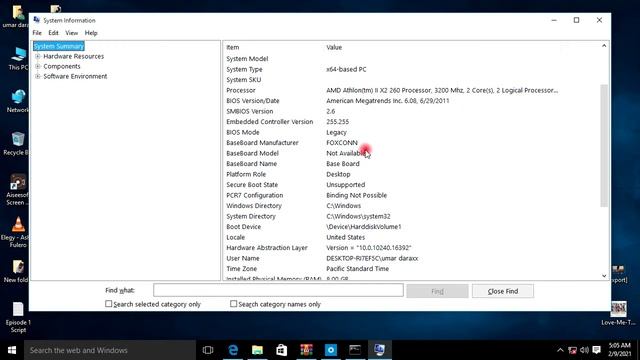Viewport: 640px width, 360px height.
Task: Expand the Components tree node
Action: click(x=38, y=66)
